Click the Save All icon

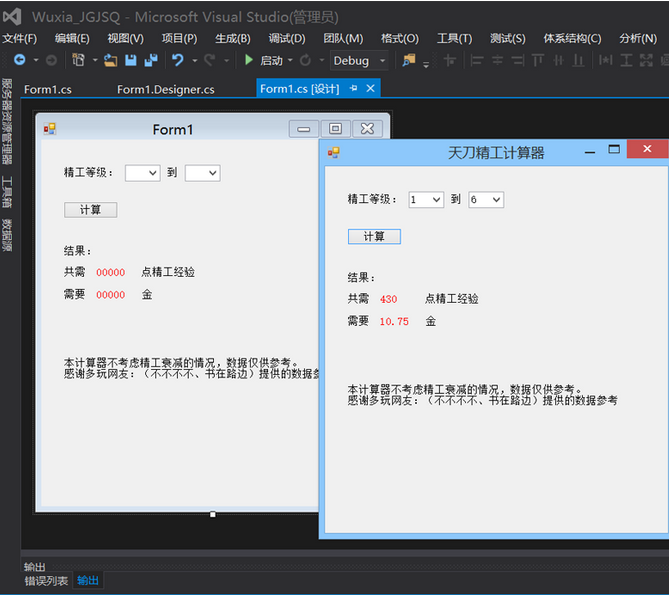pyautogui.click(x=151, y=60)
